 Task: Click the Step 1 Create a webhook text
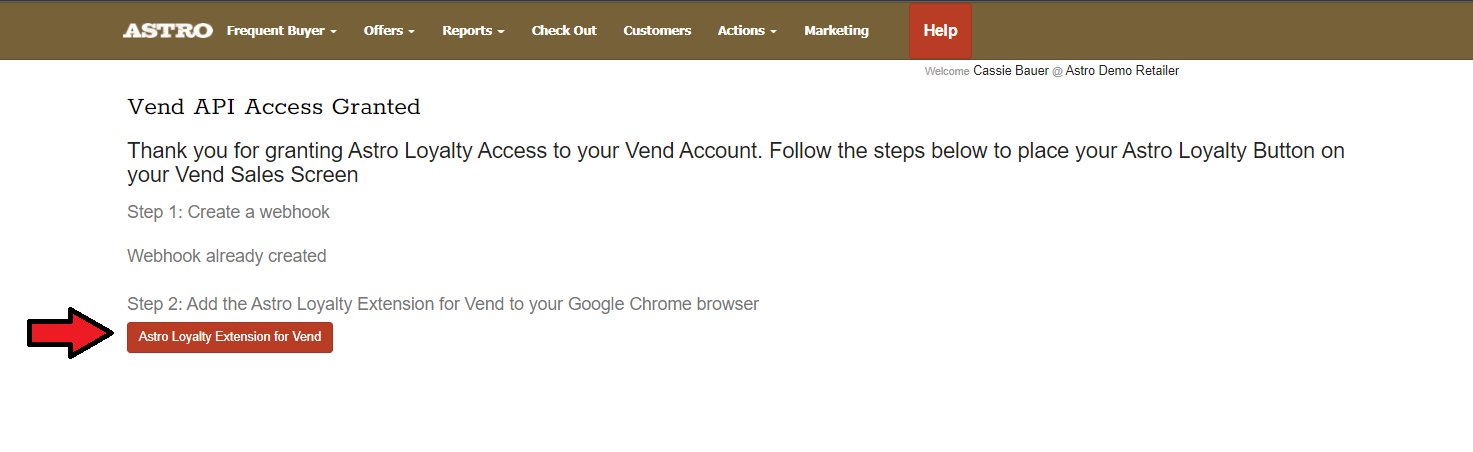(x=228, y=212)
